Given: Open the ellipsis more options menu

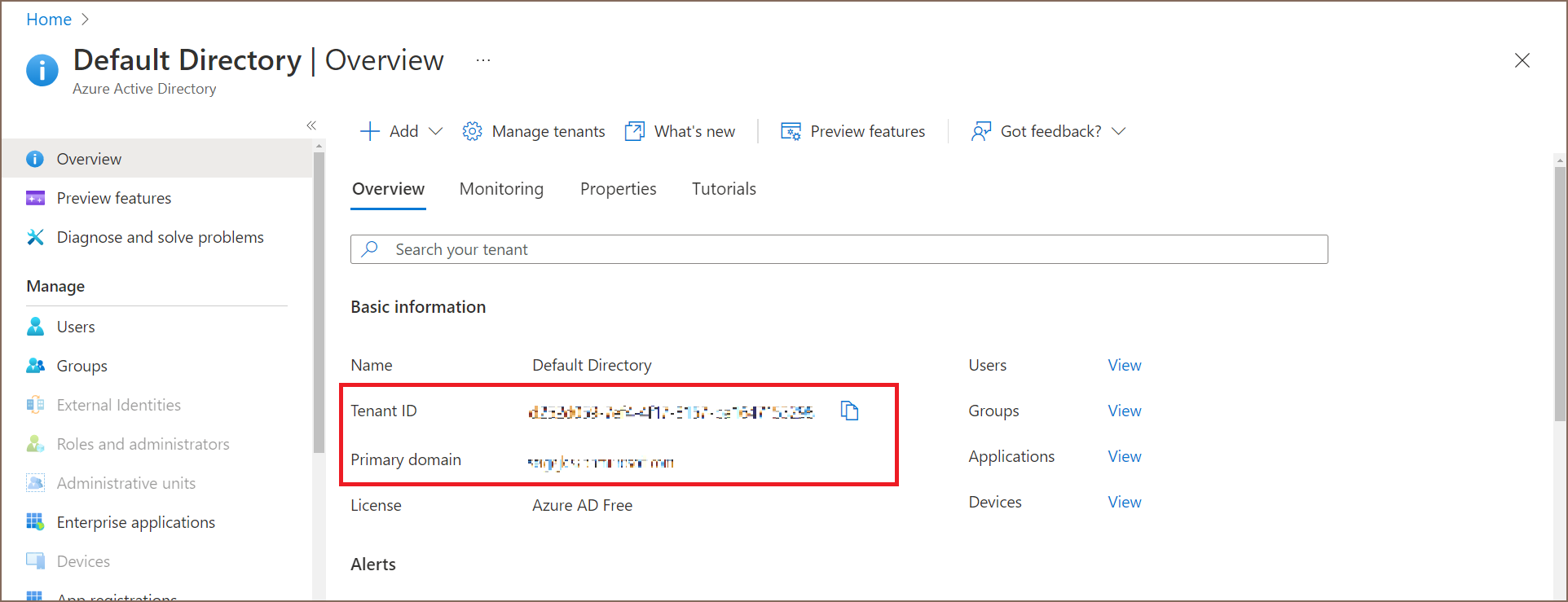Looking at the screenshot, I should 483,60.
